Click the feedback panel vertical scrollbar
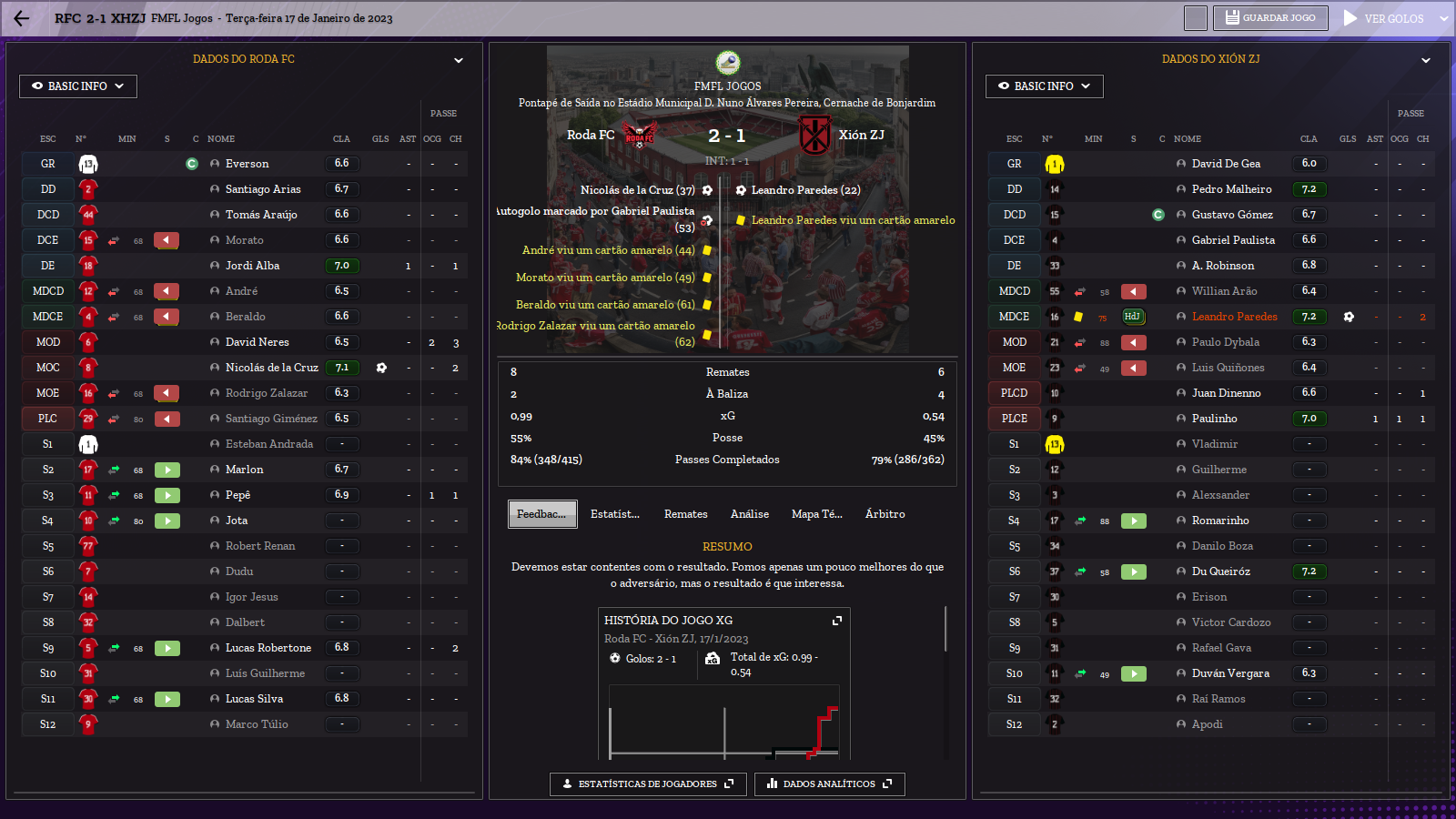 click(945, 629)
